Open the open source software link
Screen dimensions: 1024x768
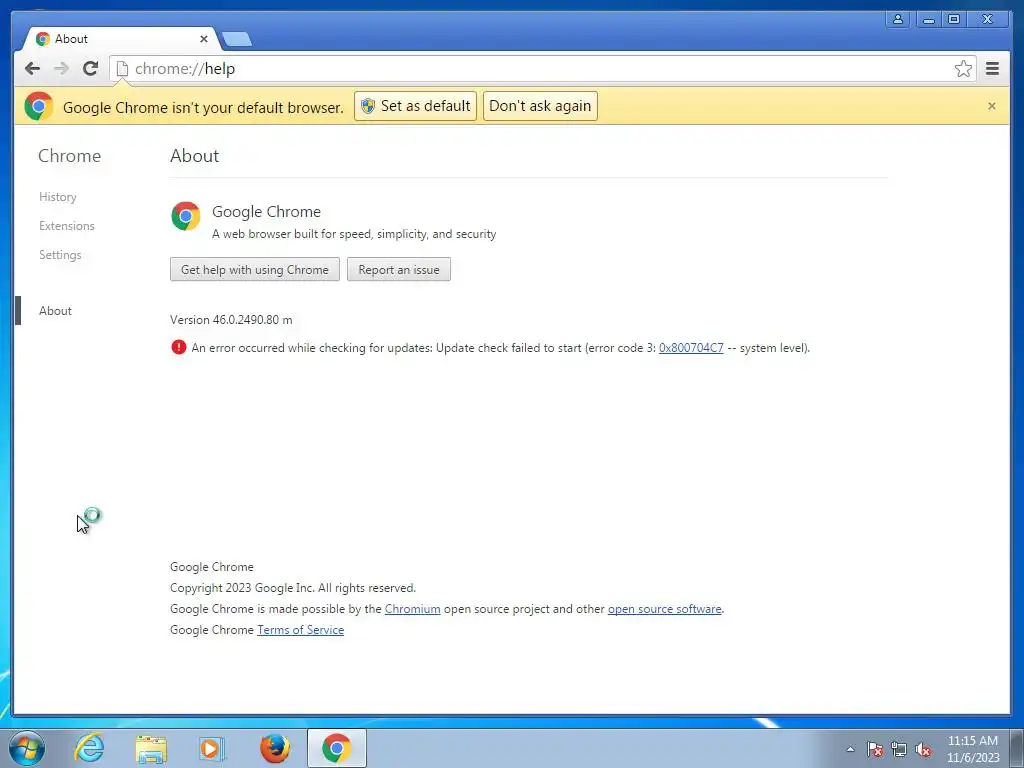[x=664, y=609]
